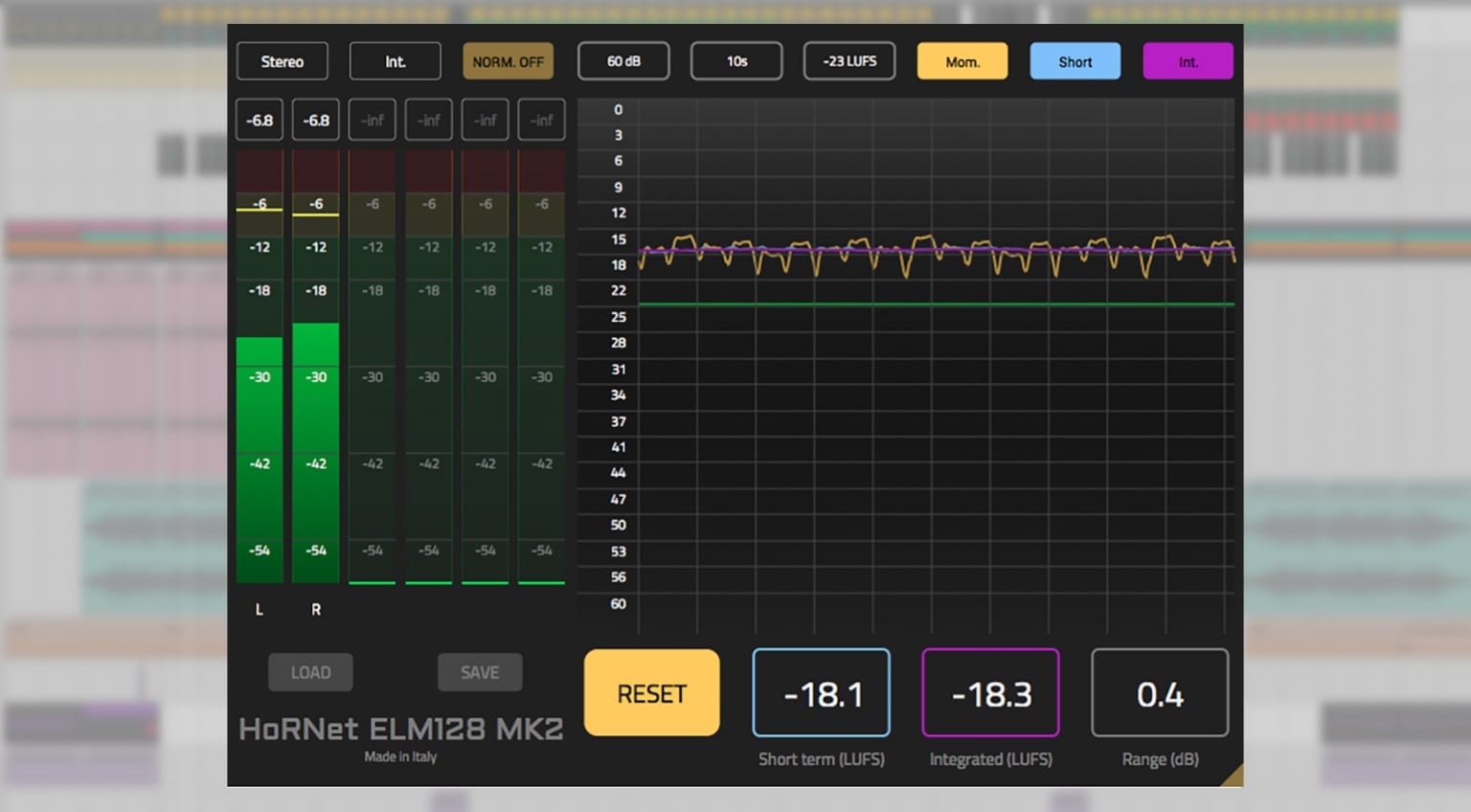Click the HoRNet ELM128 MK2 logo
The height and width of the screenshot is (812, 1471).
pyautogui.click(x=401, y=728)
